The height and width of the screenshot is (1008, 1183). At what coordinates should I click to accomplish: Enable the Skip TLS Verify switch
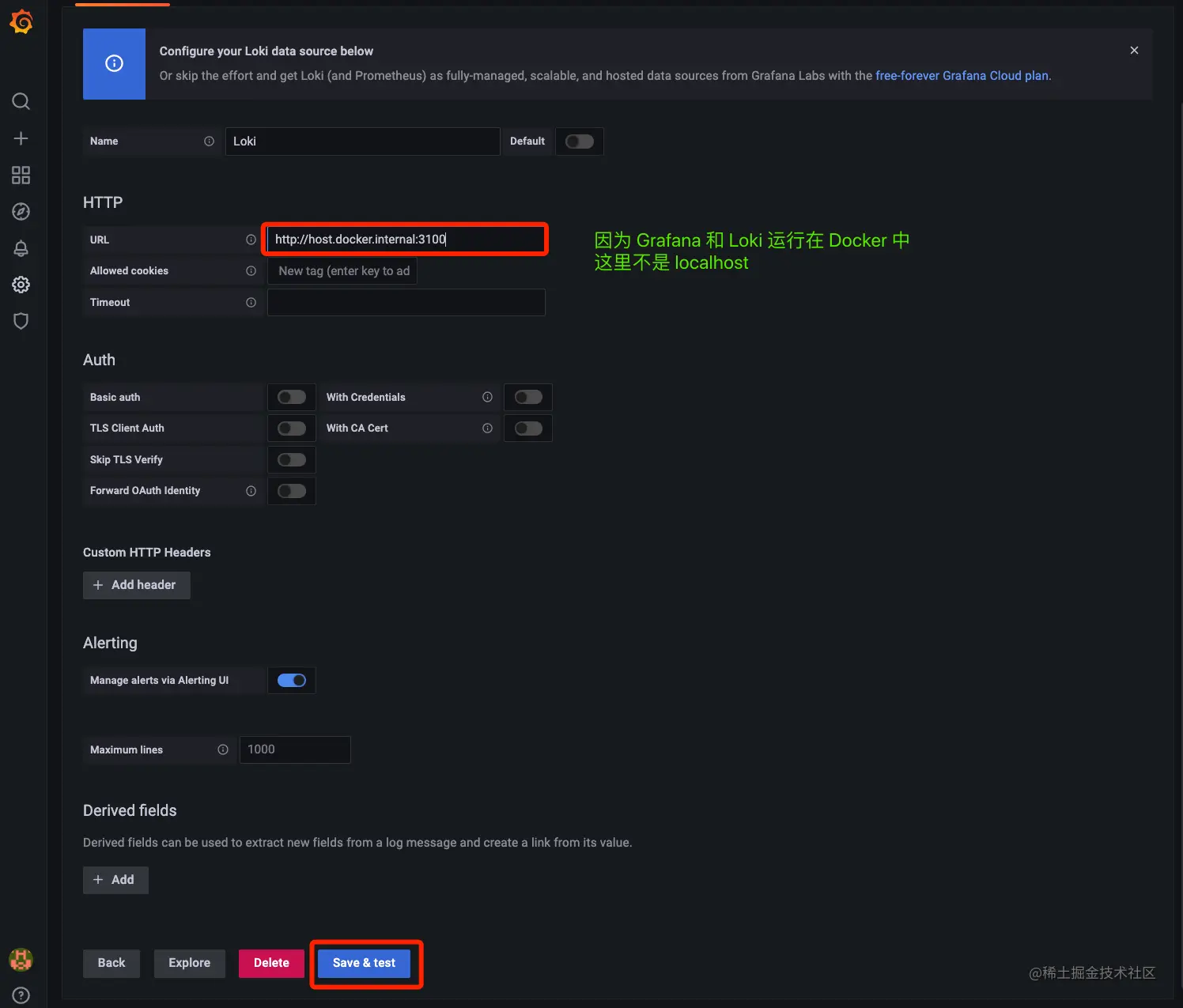point(292,459)
